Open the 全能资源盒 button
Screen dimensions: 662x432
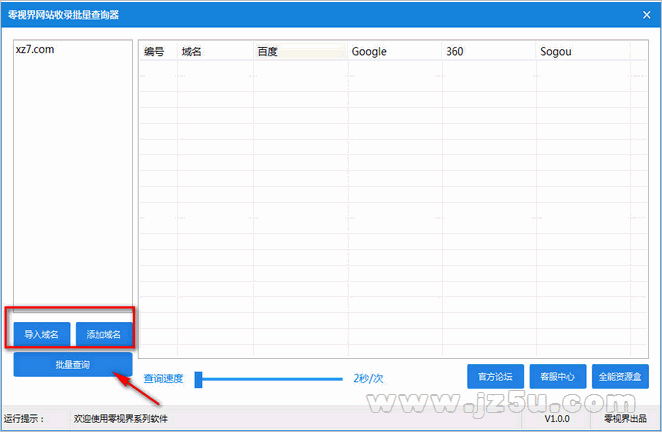(620, 376)
